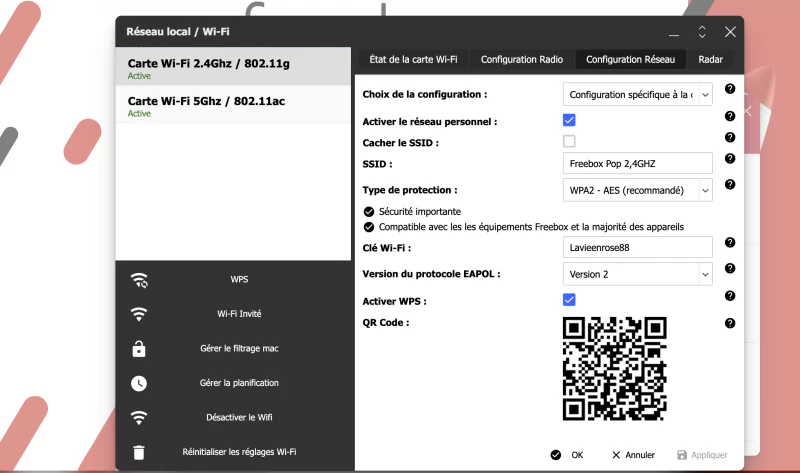Click the OK button
The height and width of the screenshot is (473, 800).
click(567, 455)
